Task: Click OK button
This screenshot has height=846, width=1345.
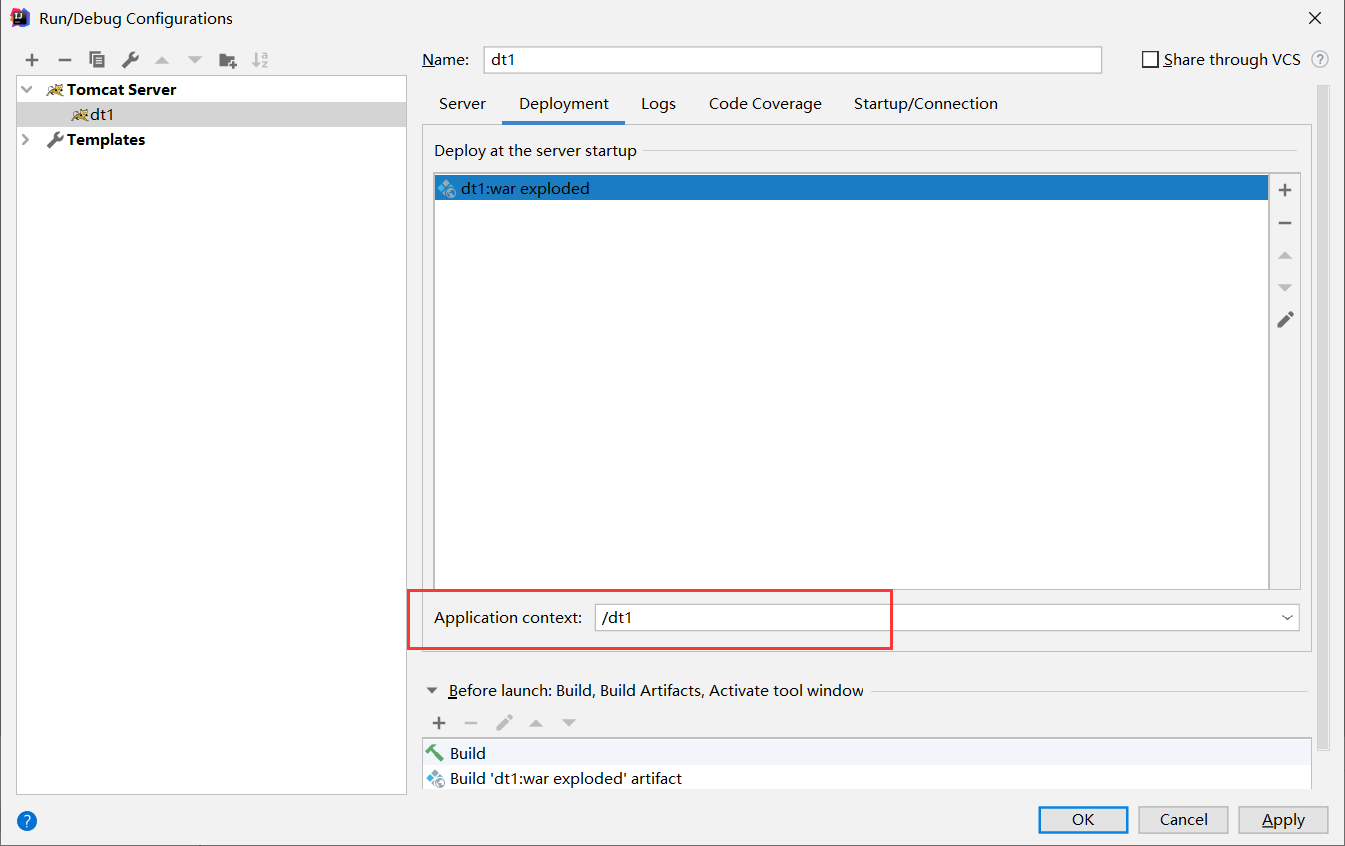Action: click(1083, 820)
